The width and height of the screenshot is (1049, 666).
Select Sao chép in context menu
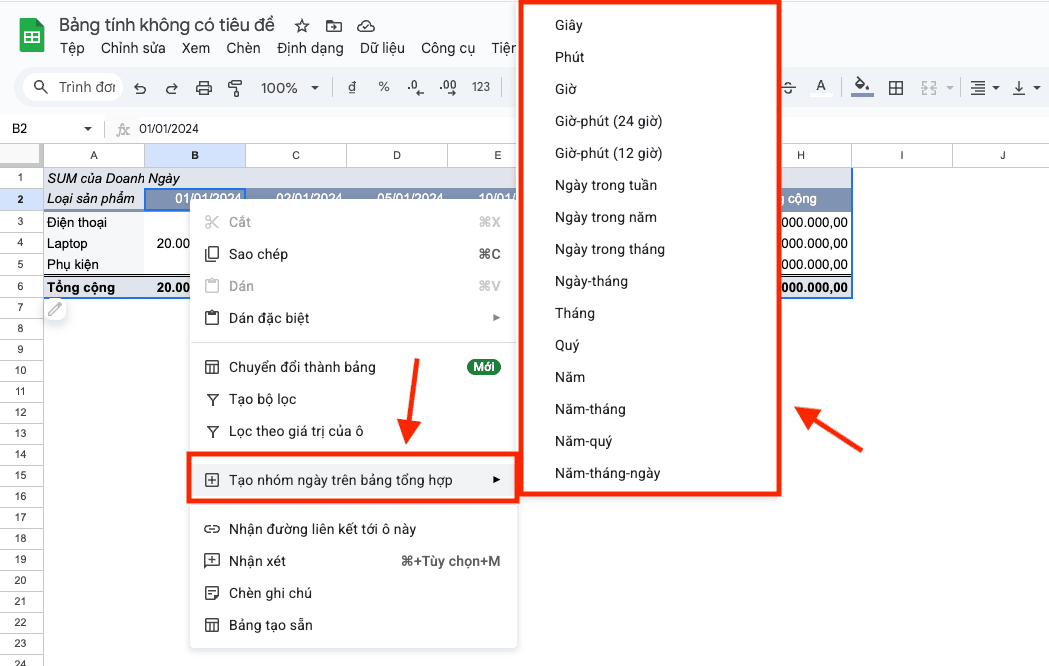coord(353,254)
